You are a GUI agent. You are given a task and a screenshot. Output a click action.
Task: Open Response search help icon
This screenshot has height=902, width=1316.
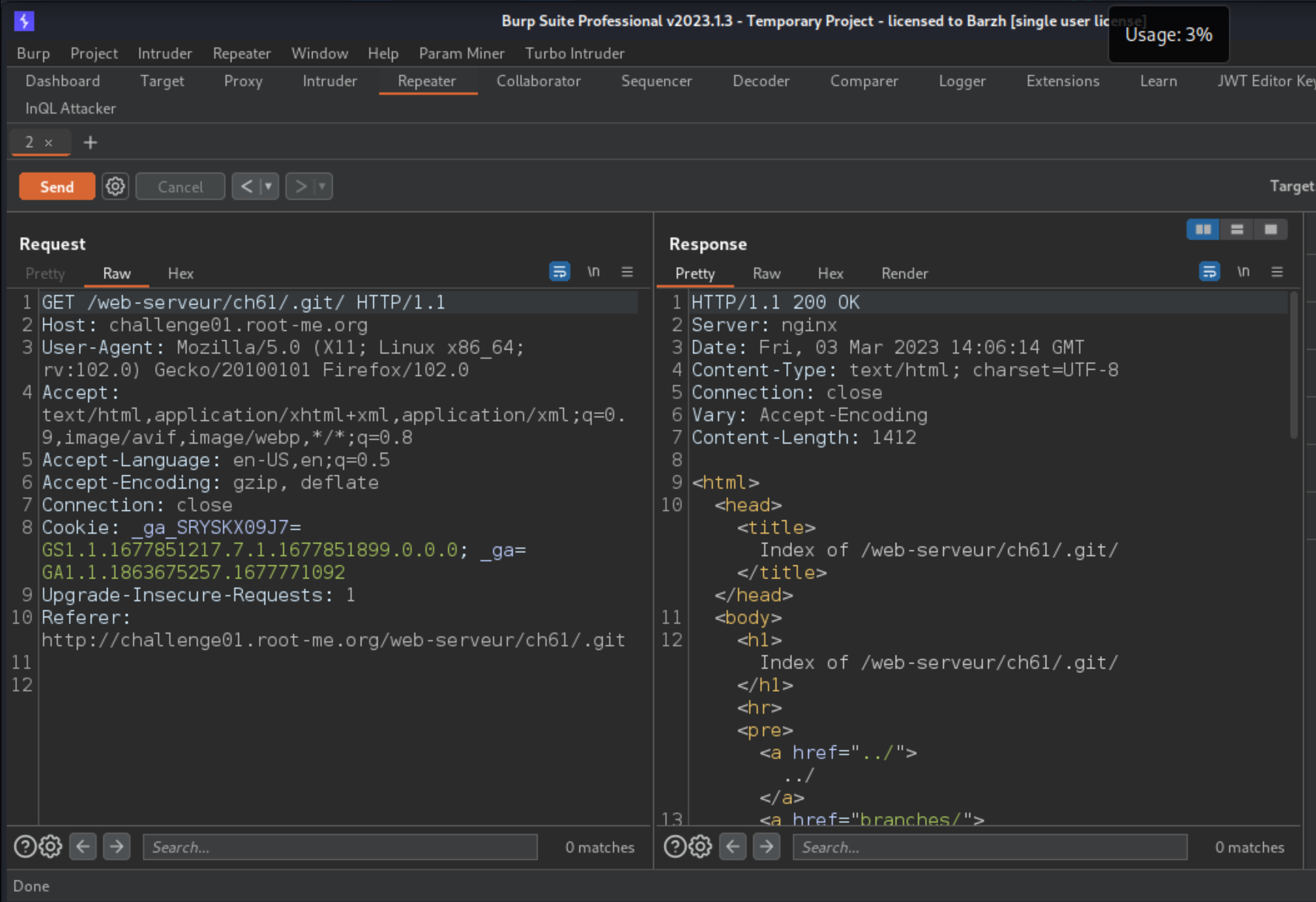coord(675,846)
